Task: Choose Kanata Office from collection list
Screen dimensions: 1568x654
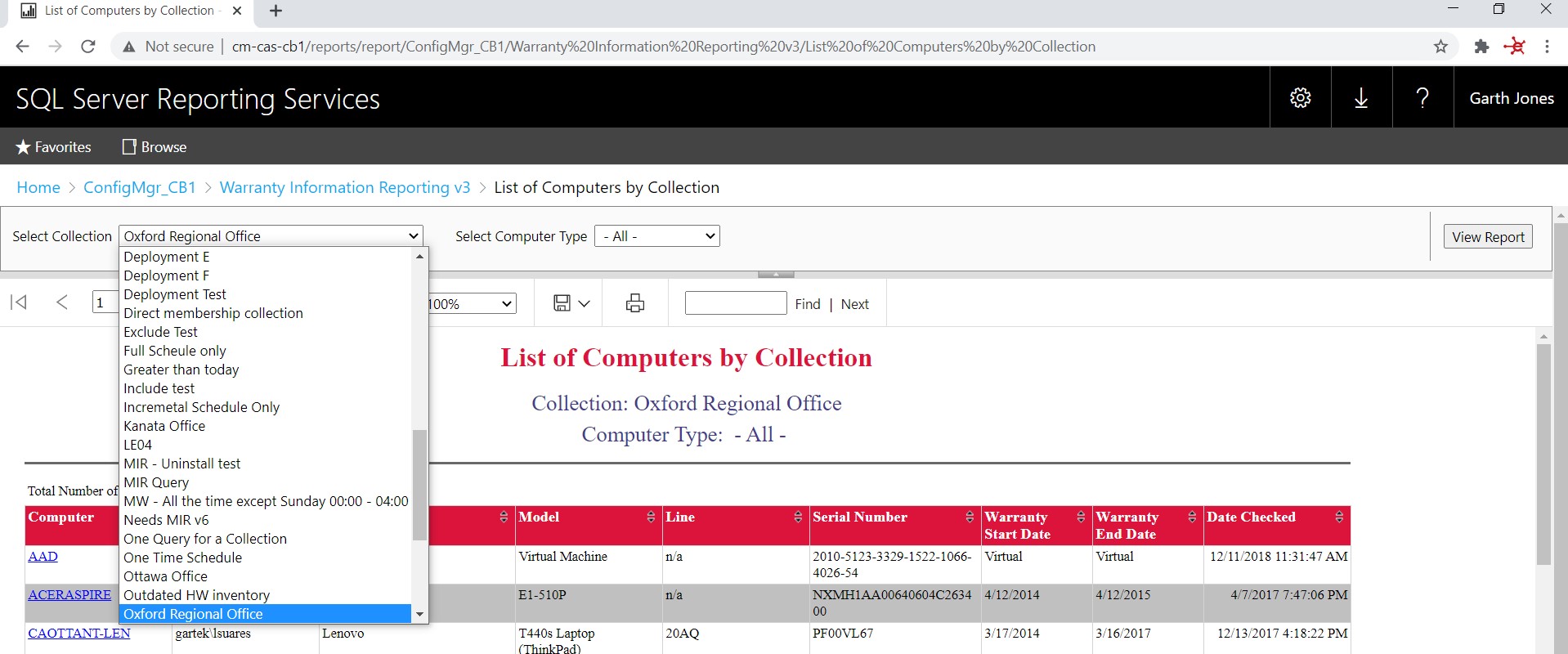Action: (x=164, y=426)
